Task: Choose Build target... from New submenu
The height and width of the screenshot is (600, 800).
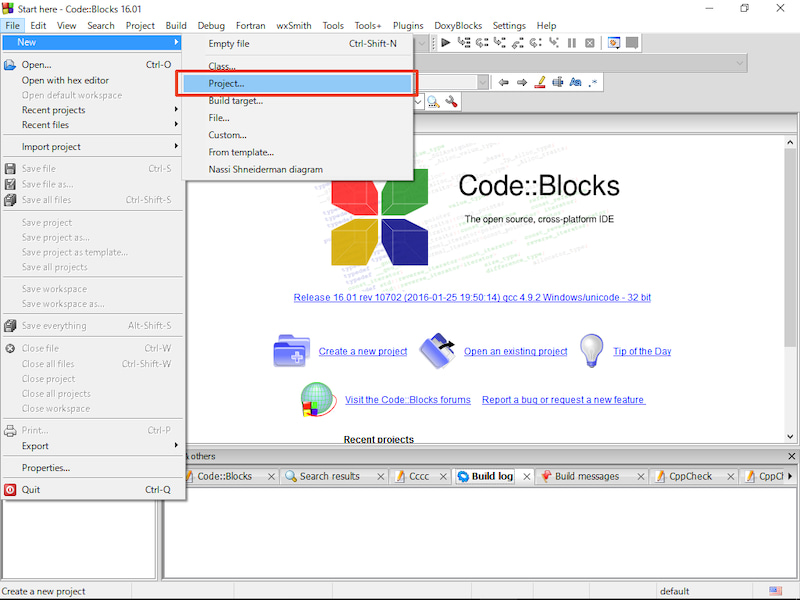Action: 297,101
